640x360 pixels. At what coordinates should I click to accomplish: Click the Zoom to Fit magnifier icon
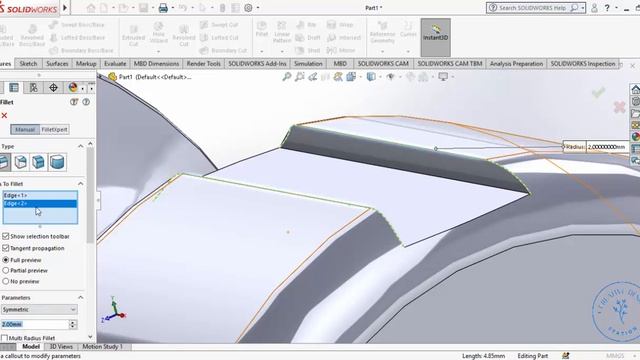[x=287, y=77]
